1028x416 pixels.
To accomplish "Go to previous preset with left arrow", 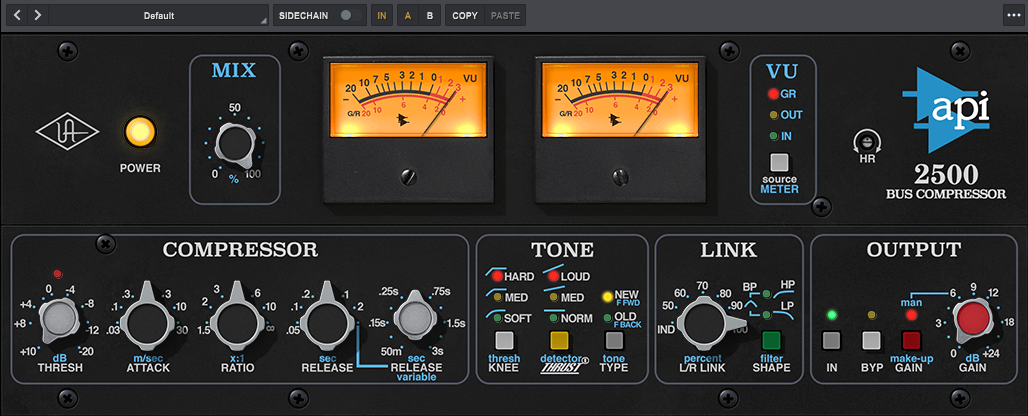I will point(17,15).
